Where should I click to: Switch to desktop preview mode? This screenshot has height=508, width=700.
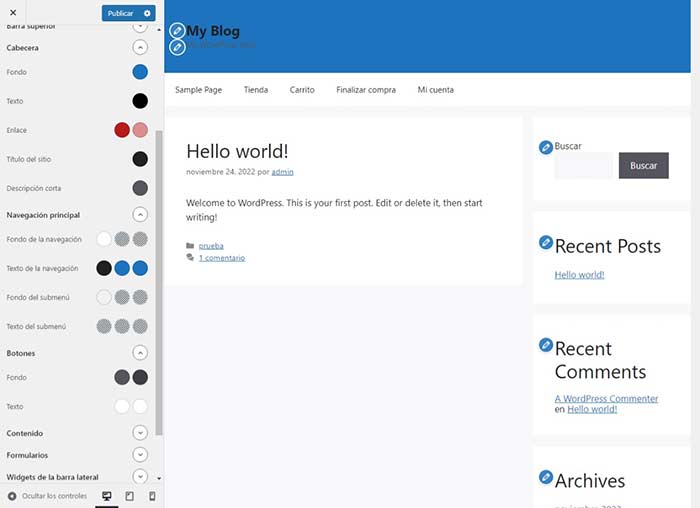[107, 496]
